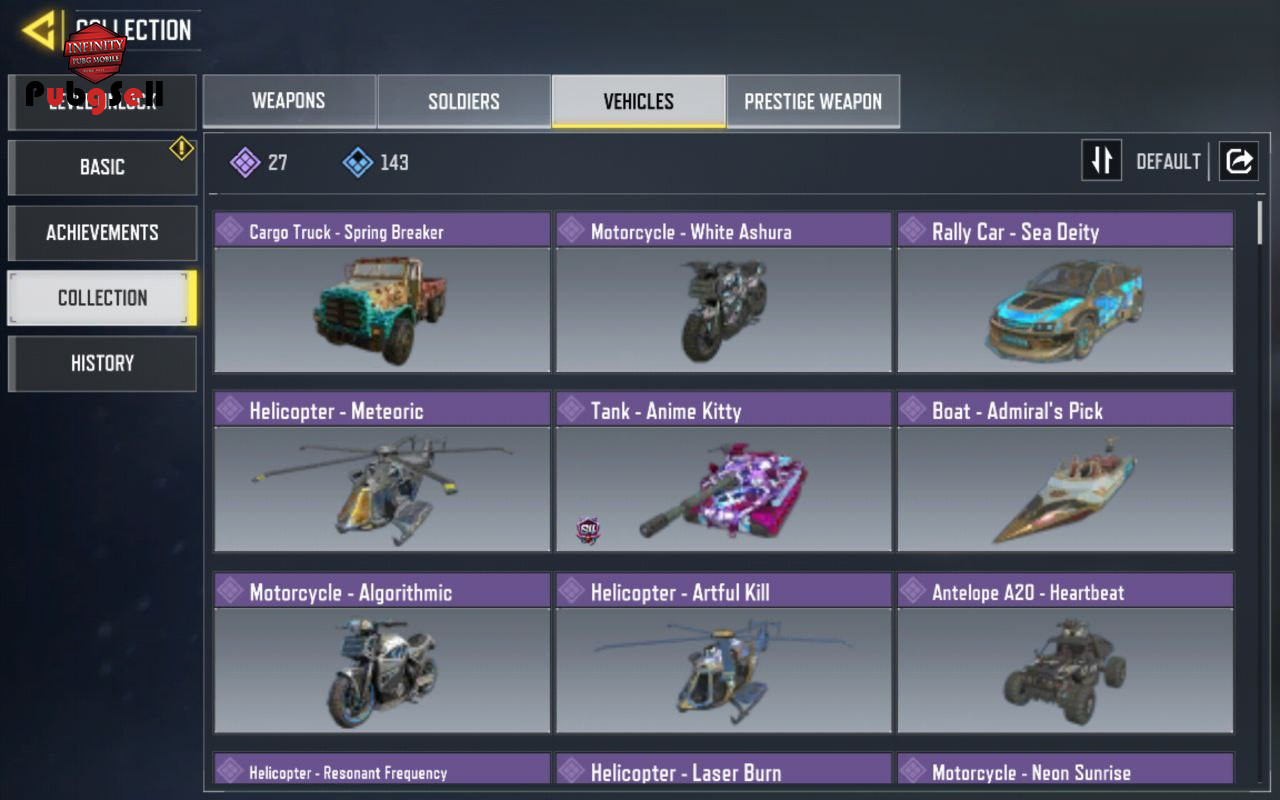Open the Achievements section
Viewport: 1280px width, 800px height.
(x=102, y=232)
